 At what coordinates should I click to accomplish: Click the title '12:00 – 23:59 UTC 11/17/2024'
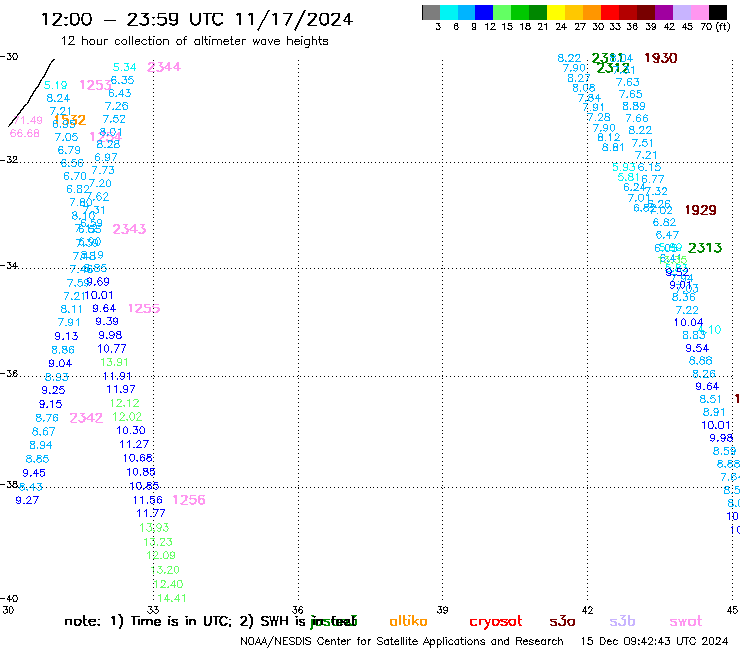[197, 20]
